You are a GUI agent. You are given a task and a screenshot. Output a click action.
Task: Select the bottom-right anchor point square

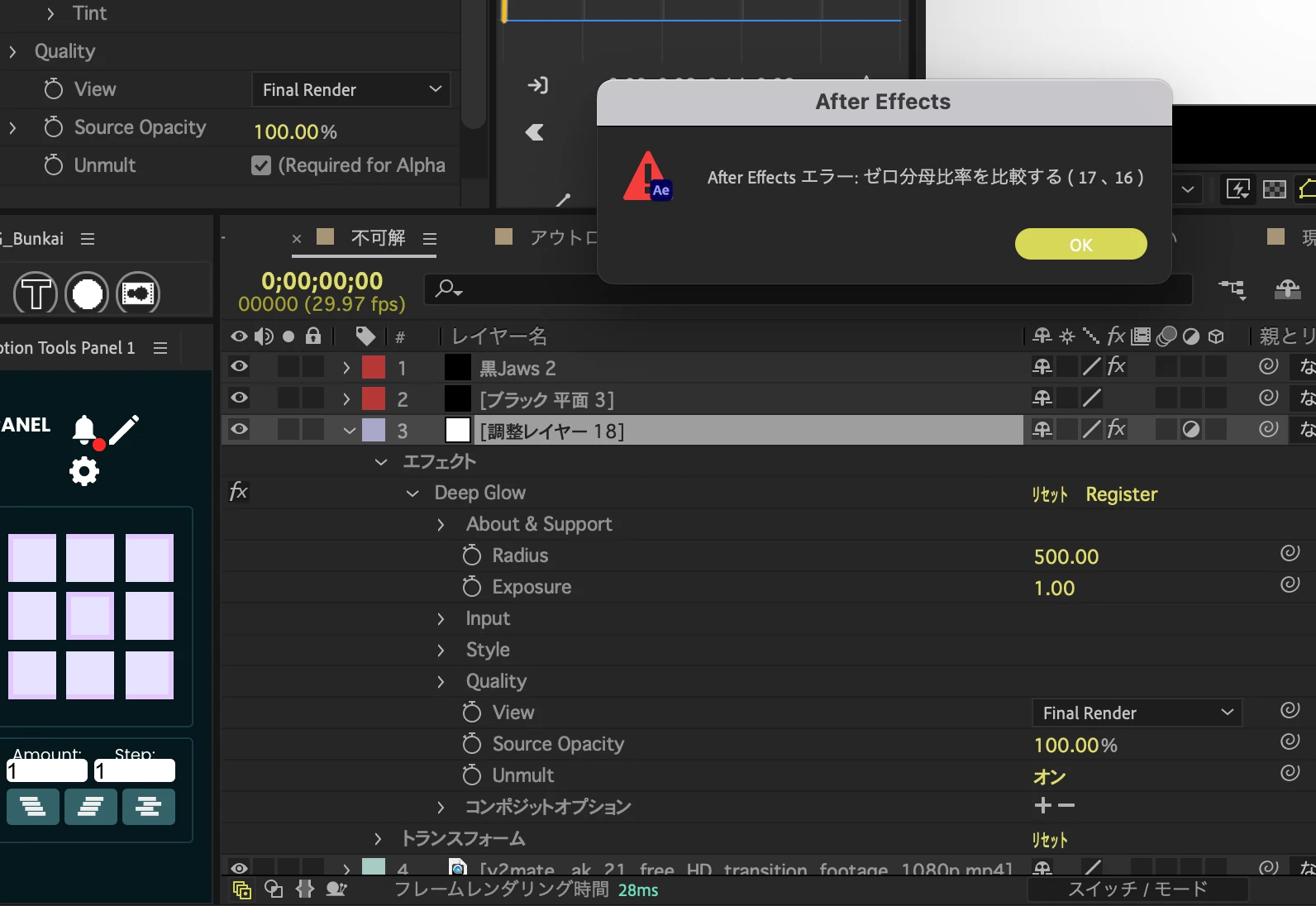(x=150, y=675)
